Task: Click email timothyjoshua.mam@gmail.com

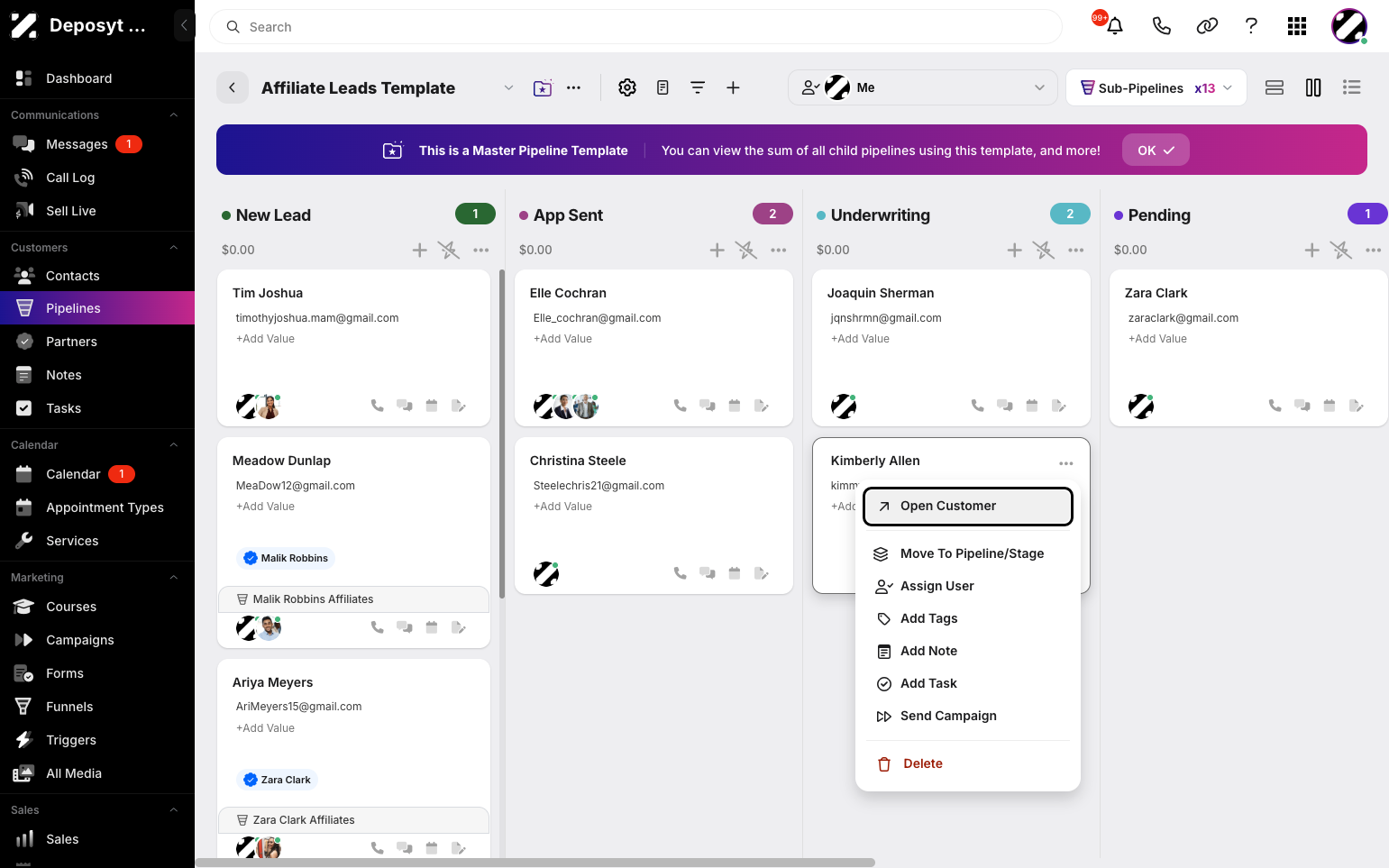Action: click(x=317, y=318)
